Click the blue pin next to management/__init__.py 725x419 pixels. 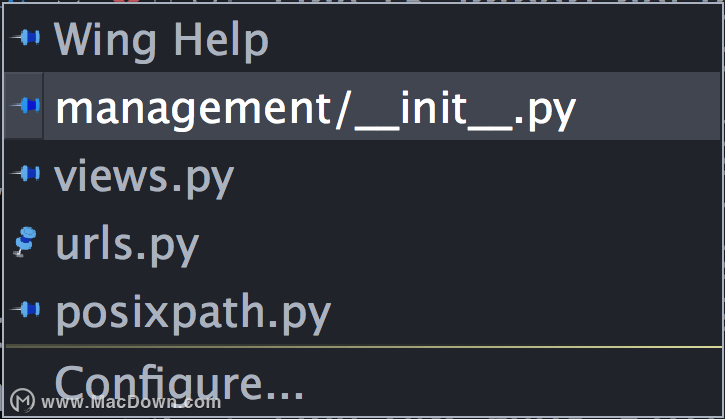coord(25,105)
